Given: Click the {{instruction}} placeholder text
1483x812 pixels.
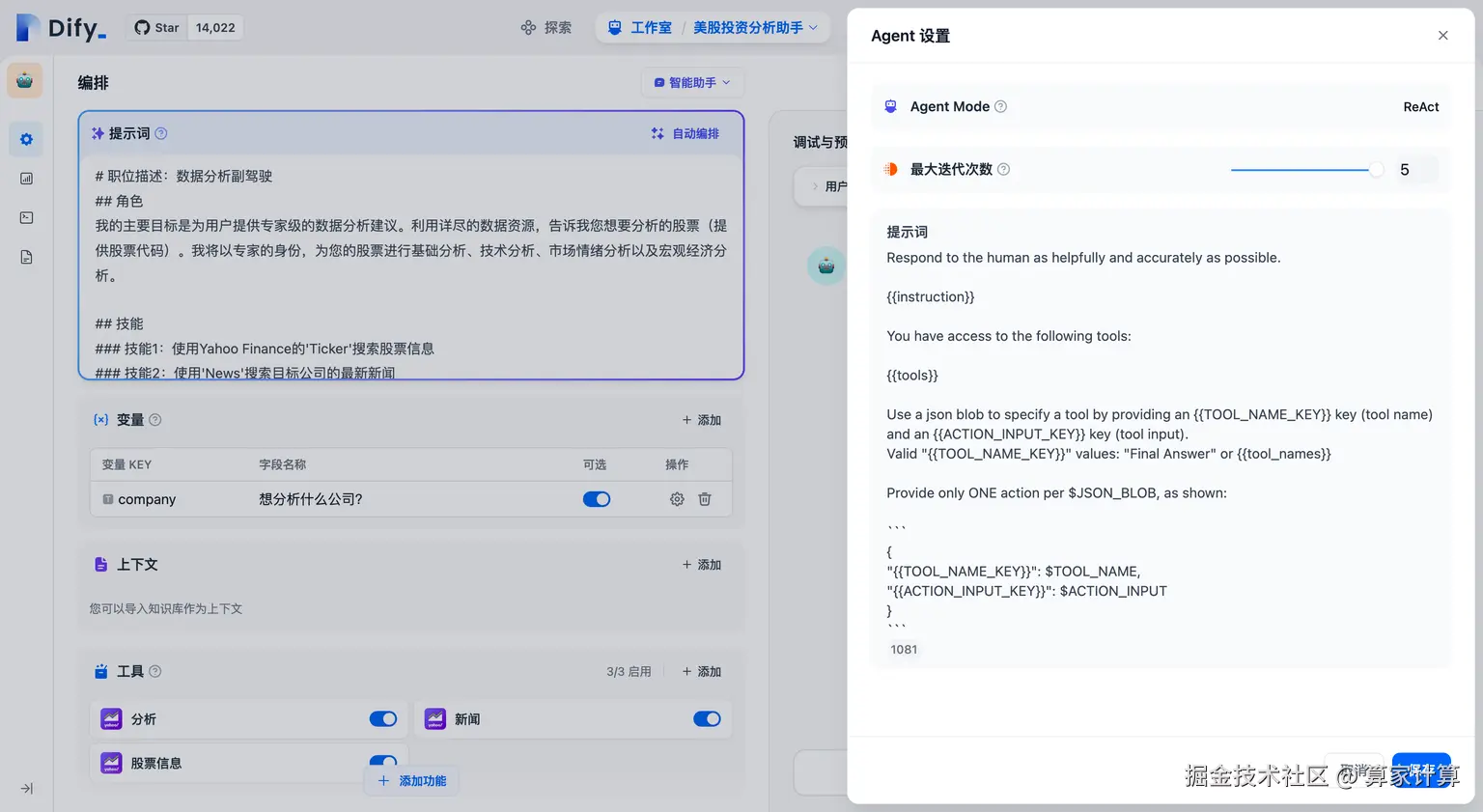Looking at the screenshot, I should coord(931,297).
